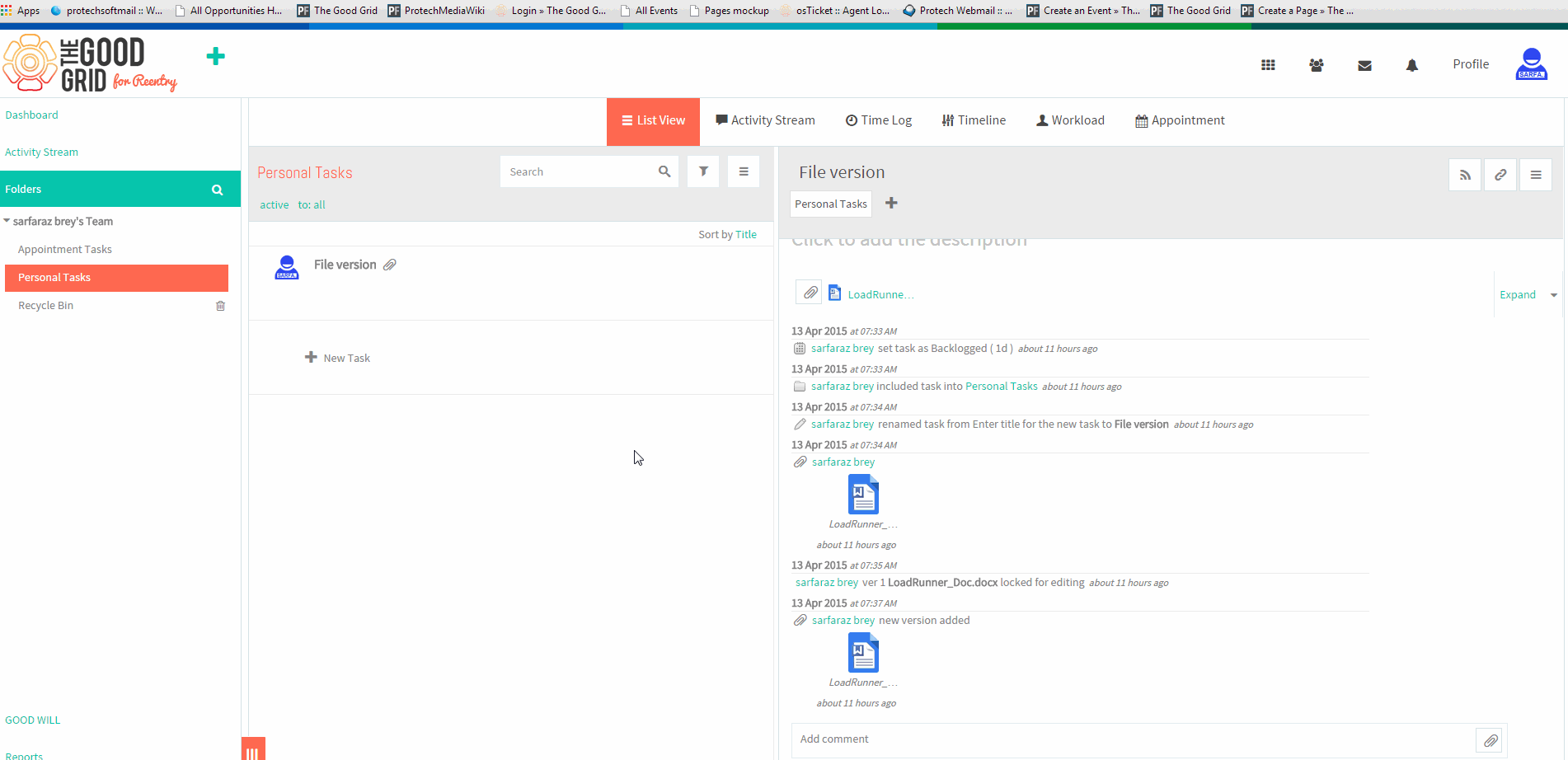Viewport: 1568px width, 760px height.
Task: Select Personal Tasks folder
Action: (x=116, y=278)
